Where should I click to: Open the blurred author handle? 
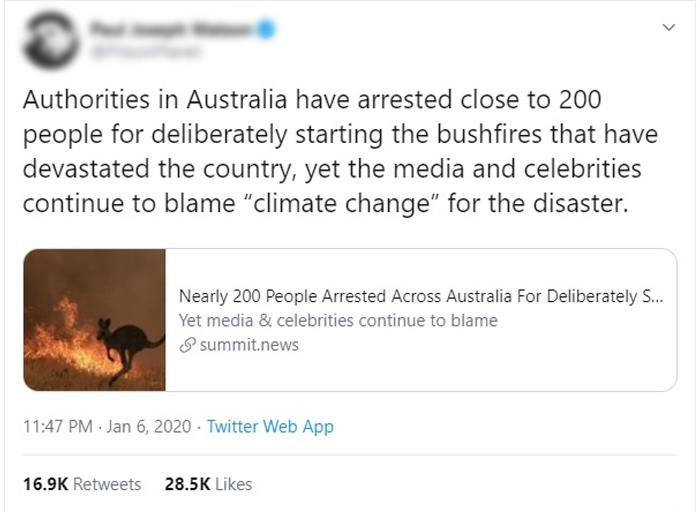[x=146, y=52]
